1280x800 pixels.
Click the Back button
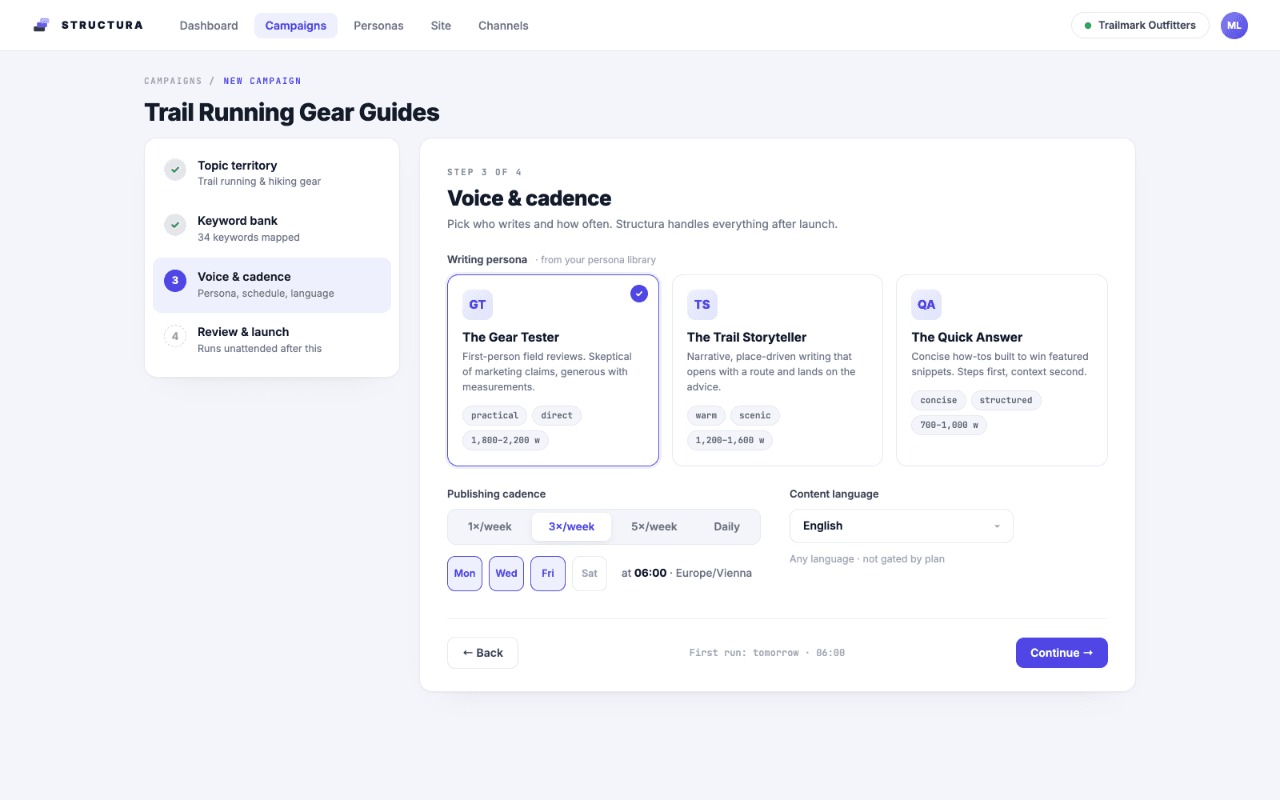click(x=483, y=653)
